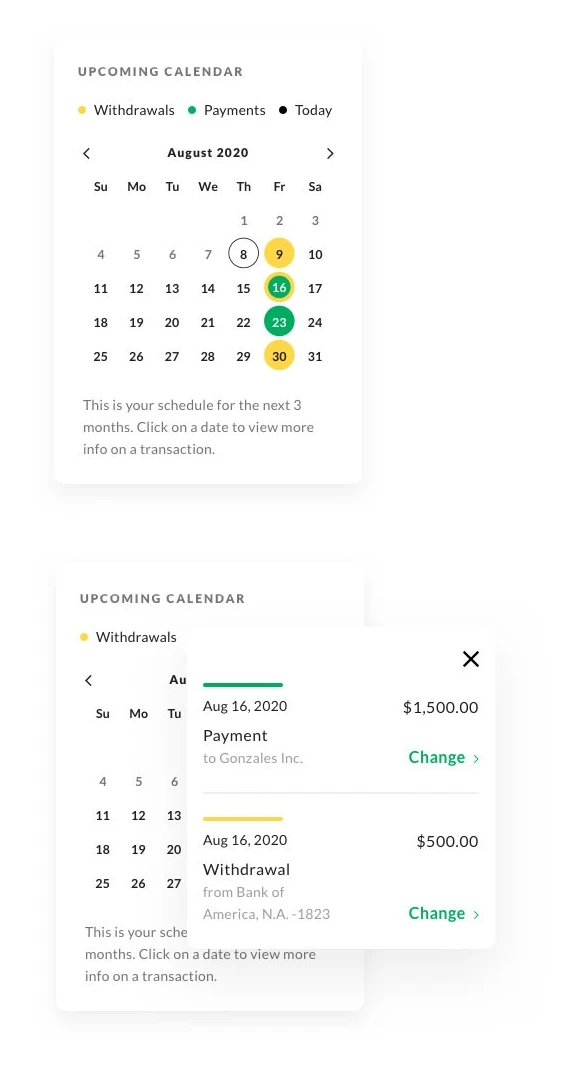Click the green Payments legend dot
Image resolution: width=577 pixels, height=1091 pixels.
(x=191, y=110)
